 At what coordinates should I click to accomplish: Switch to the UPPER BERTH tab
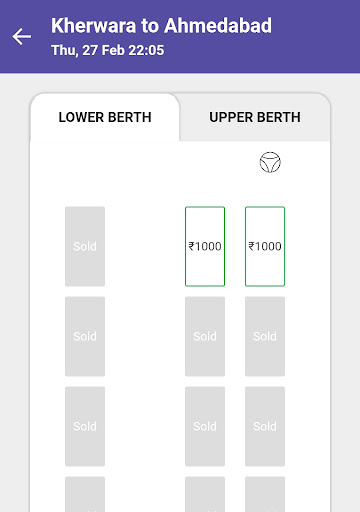pos(255,117)
